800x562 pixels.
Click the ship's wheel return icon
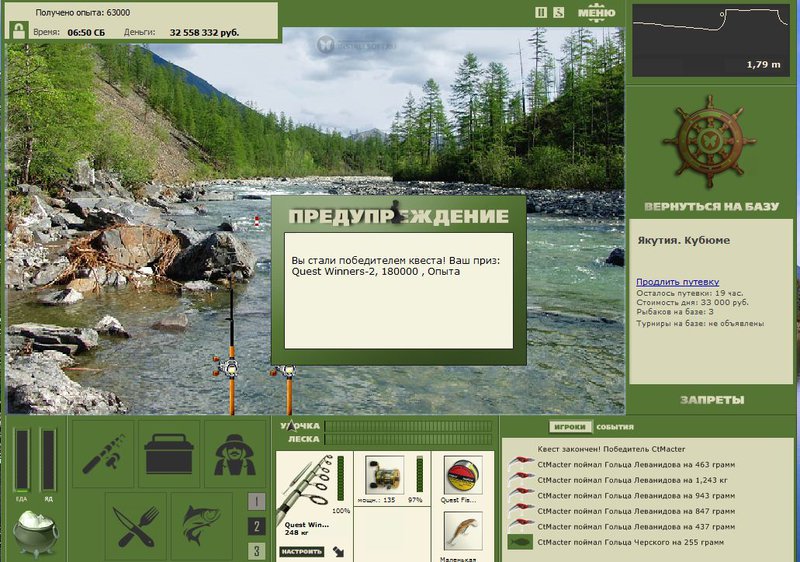tap(709, 141)
